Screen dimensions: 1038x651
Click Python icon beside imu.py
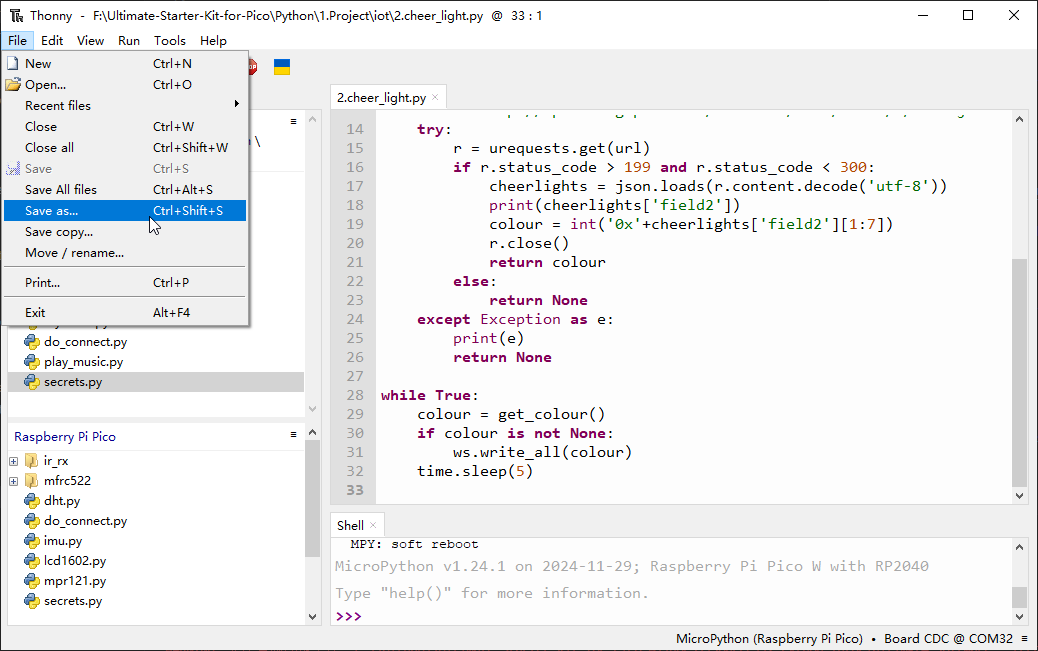click(x=32, y=540)
